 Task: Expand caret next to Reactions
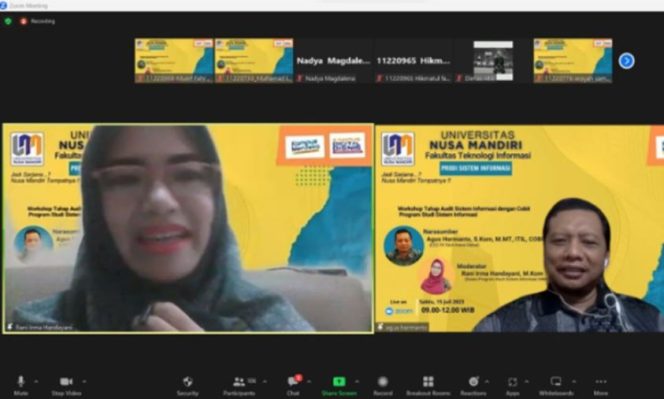pos(487,382)
